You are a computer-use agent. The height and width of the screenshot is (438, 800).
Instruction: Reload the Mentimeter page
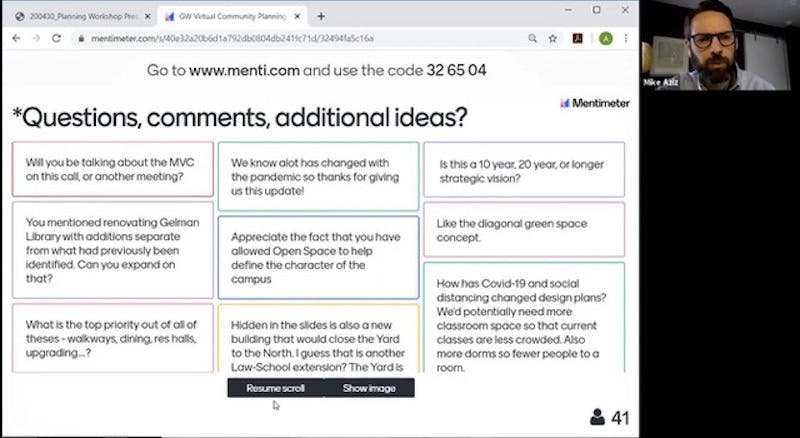pyautogui.click(x=57, y=38)
